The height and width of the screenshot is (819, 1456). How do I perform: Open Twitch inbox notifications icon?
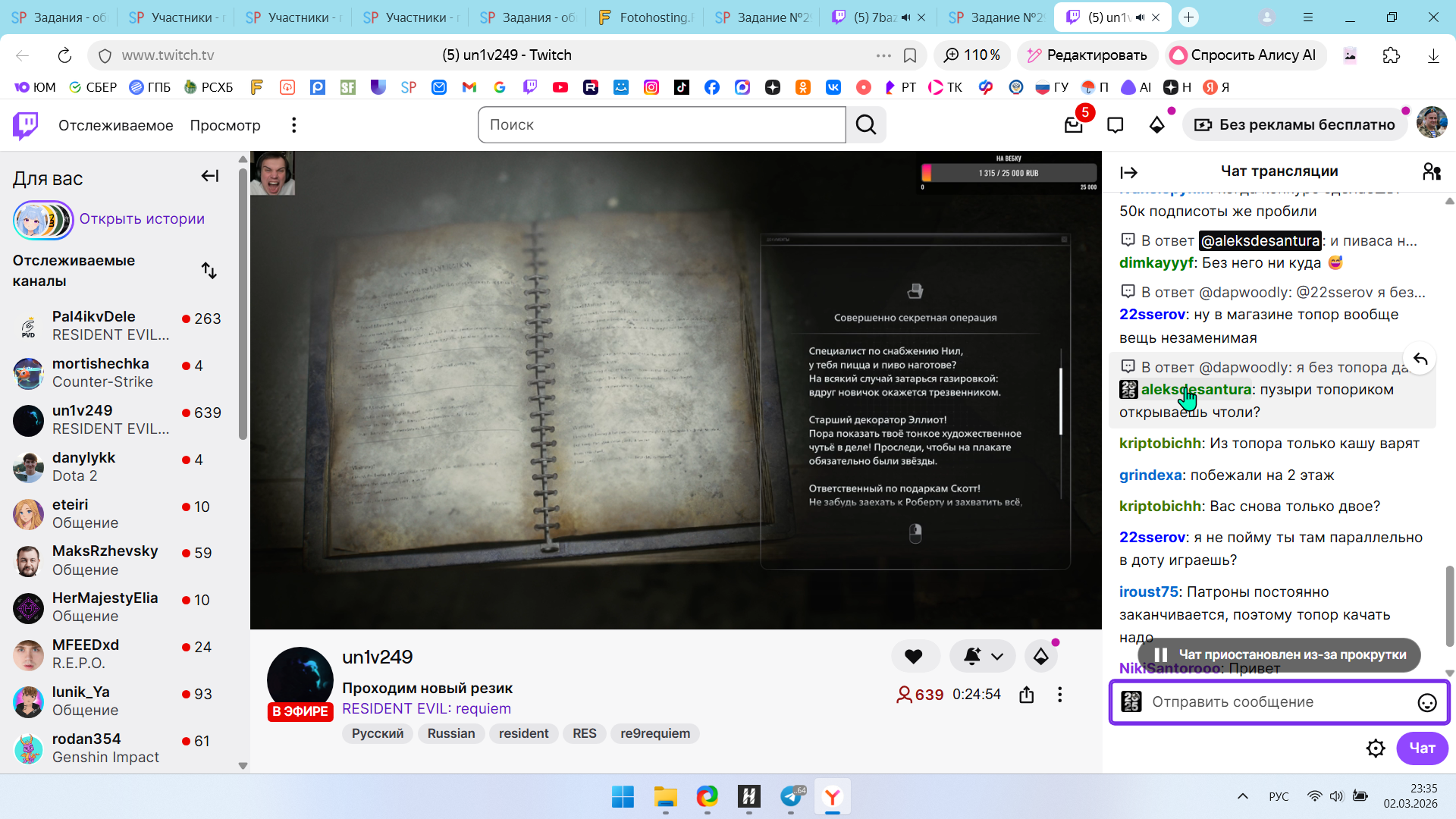pos(1073,125)
